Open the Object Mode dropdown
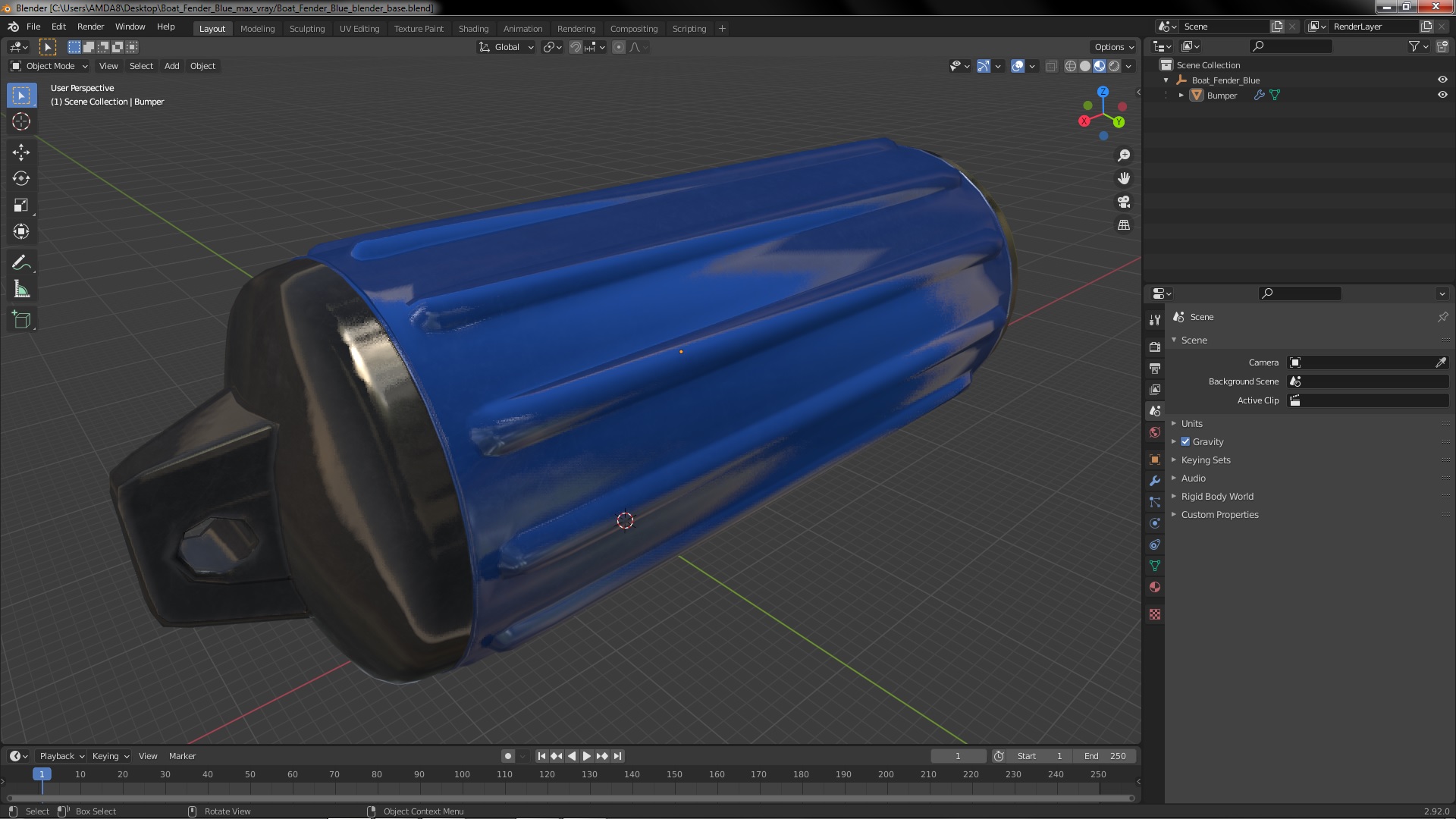The image size is (1456, 819). point(49,66)
